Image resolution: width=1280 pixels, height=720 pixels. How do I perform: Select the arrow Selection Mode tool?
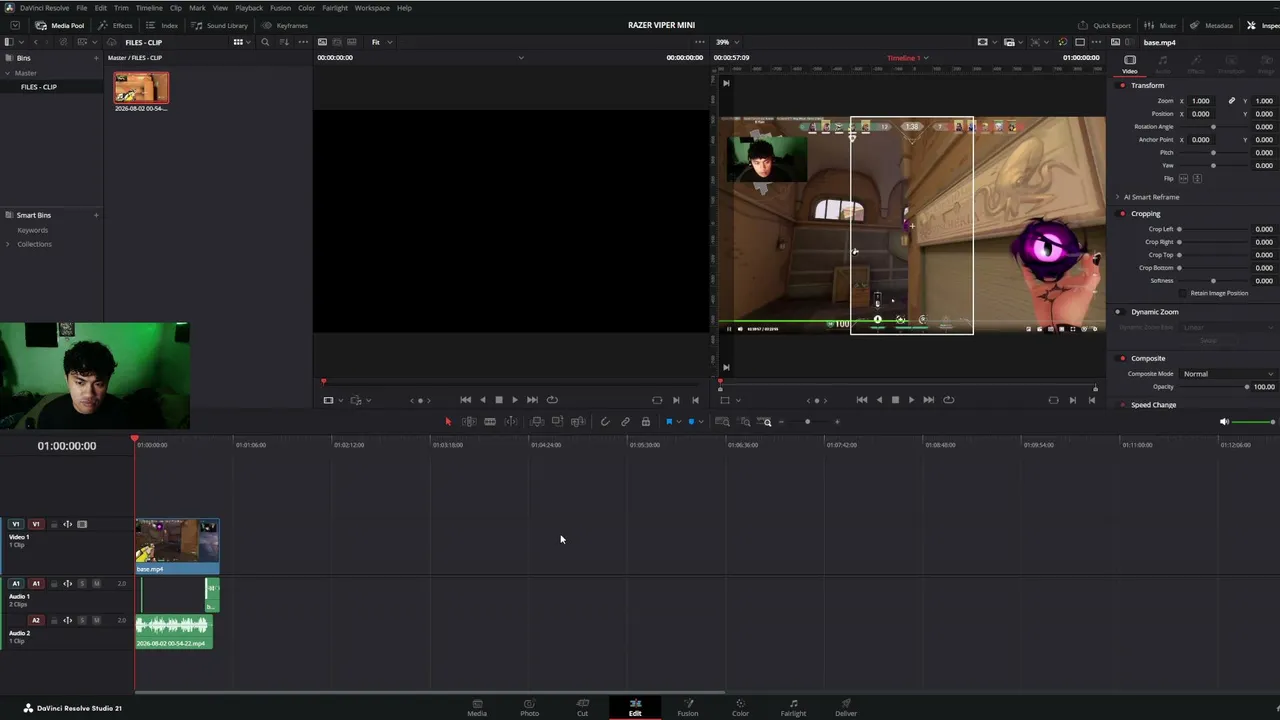pos(448,422)
